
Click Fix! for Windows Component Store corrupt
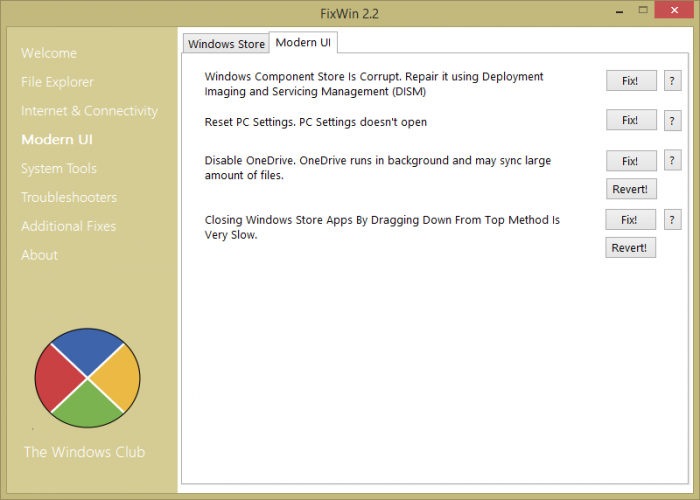pyautogui.click(x=631, y=81)
